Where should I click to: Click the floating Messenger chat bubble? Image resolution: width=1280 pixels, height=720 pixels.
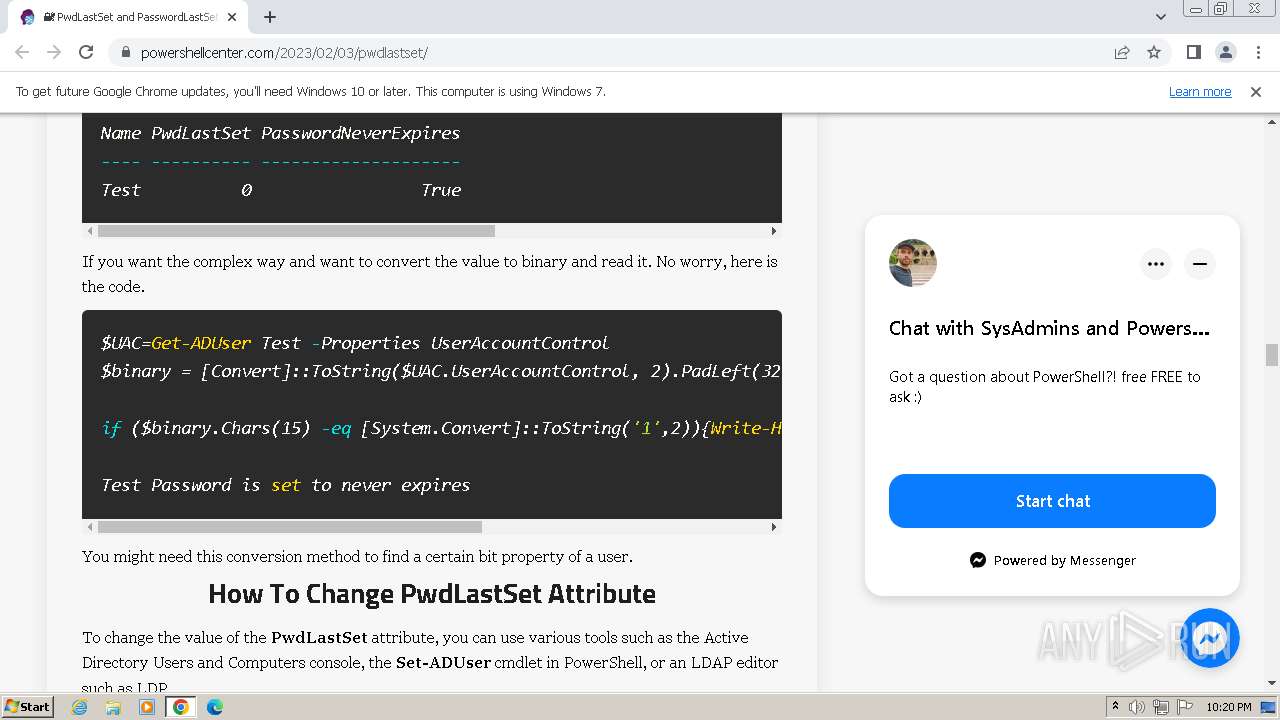pos(1210,637)
